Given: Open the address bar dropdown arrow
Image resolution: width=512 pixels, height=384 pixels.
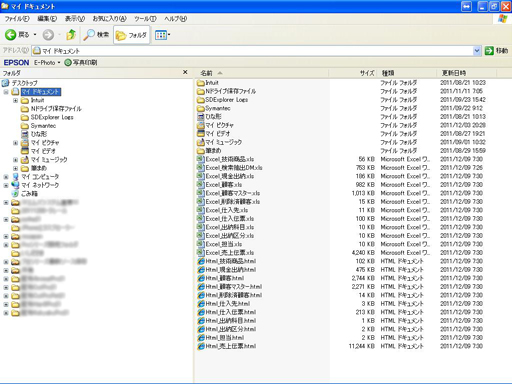Looking at the screenshot, I should (x=477, y=51).
